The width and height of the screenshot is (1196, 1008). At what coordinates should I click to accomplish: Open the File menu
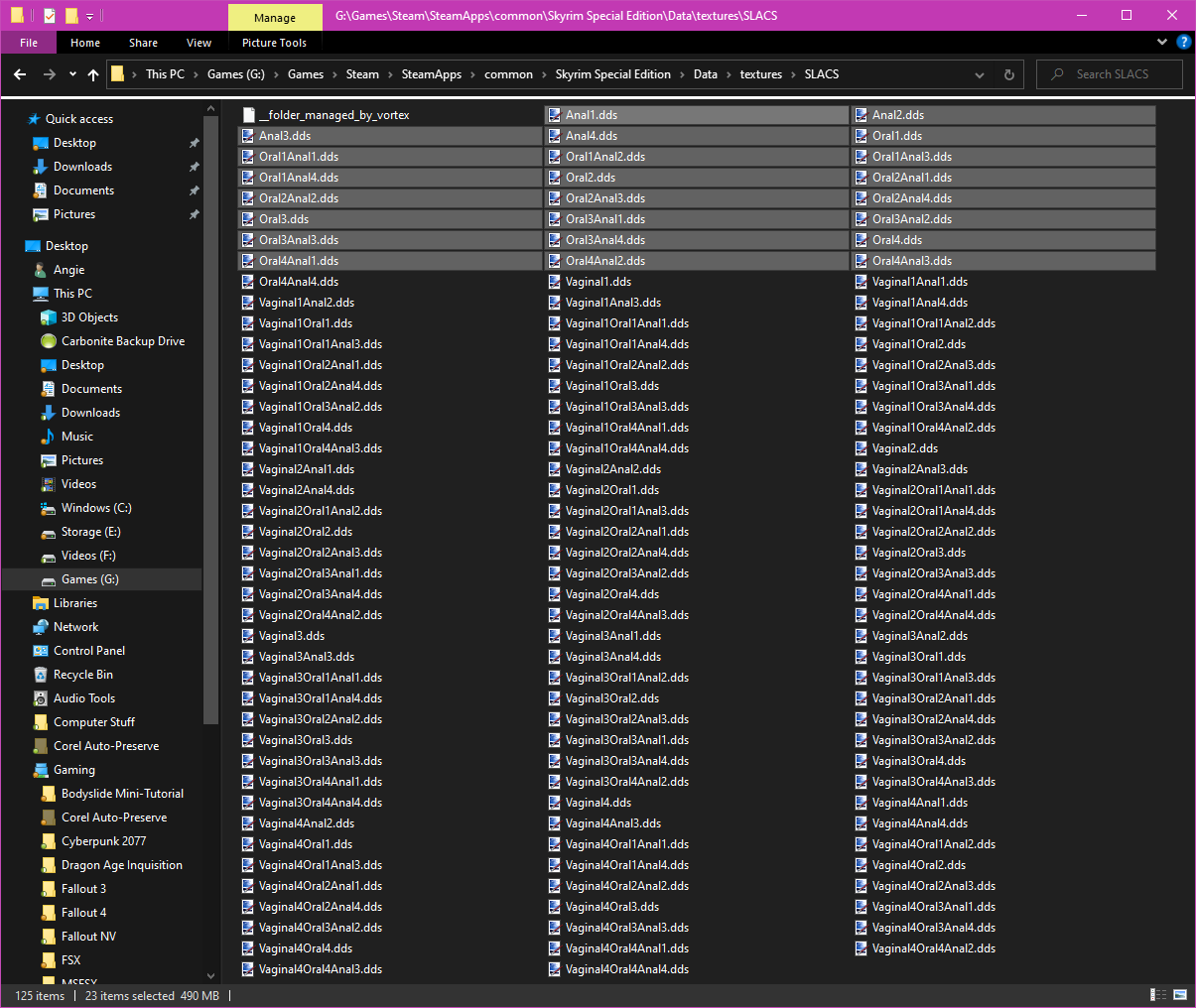(29, 43)
